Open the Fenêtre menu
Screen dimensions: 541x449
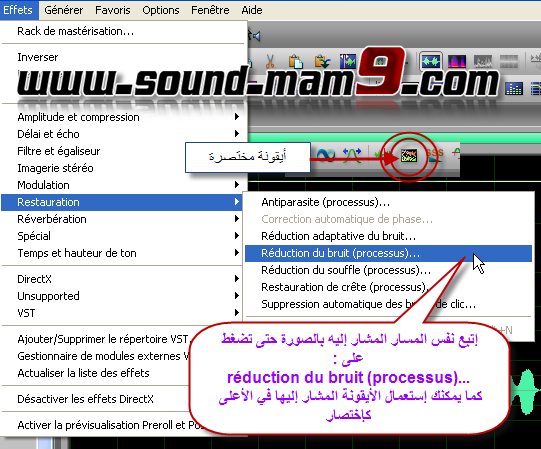pyautogui.click(x=210, y=10)
